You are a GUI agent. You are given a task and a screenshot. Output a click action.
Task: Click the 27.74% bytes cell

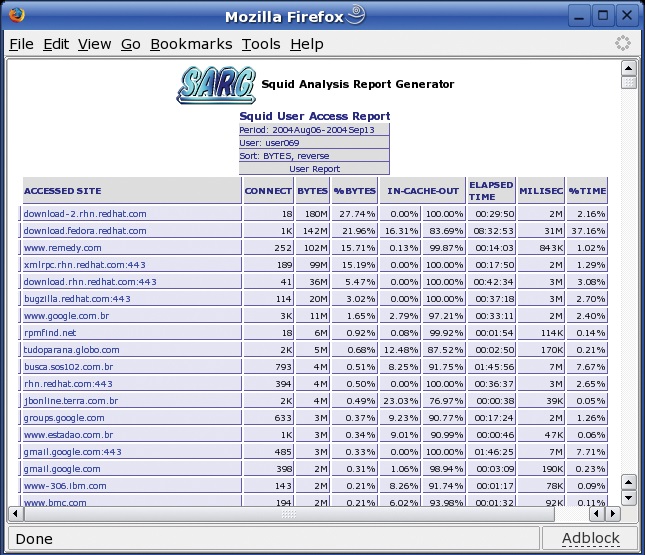355,214
